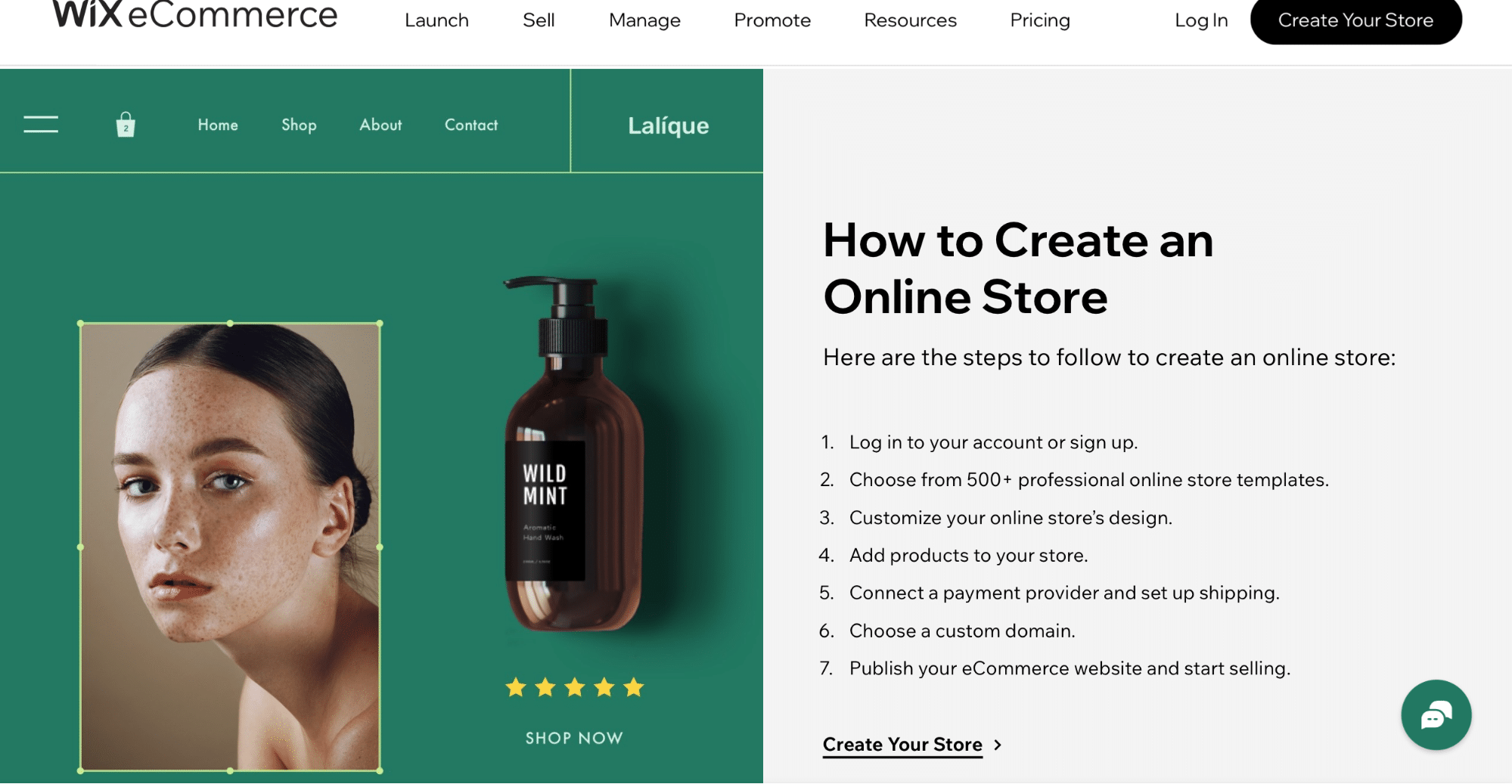Screen dimensions: 1512x784
Task: Click SHOP NOW under the bottle
Action: click(574, 738)
